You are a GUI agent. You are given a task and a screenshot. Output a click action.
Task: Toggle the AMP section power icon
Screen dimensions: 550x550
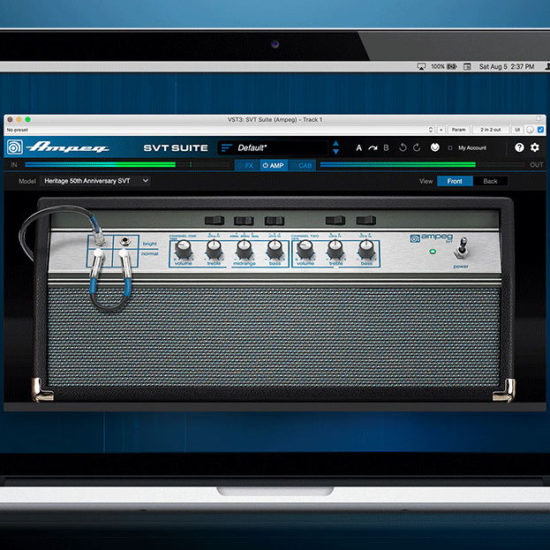(x=265, y=165)
